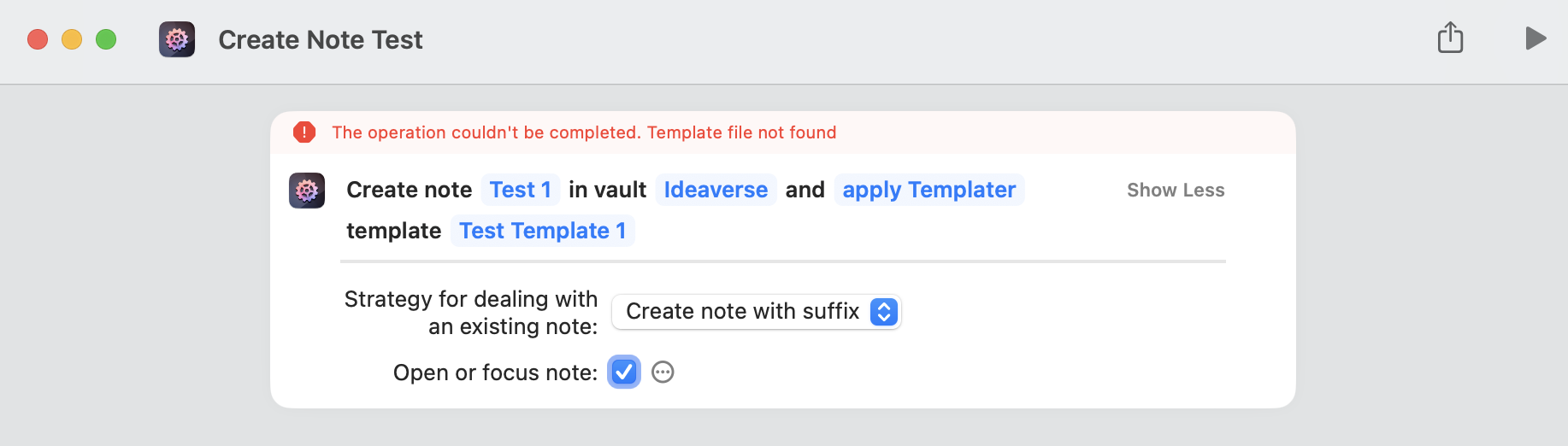The height and width of the screenshot is (446, 1568).
Task: Click the shortcut app icon beside title
Action: pyautogui.click(x=177, y=39)
